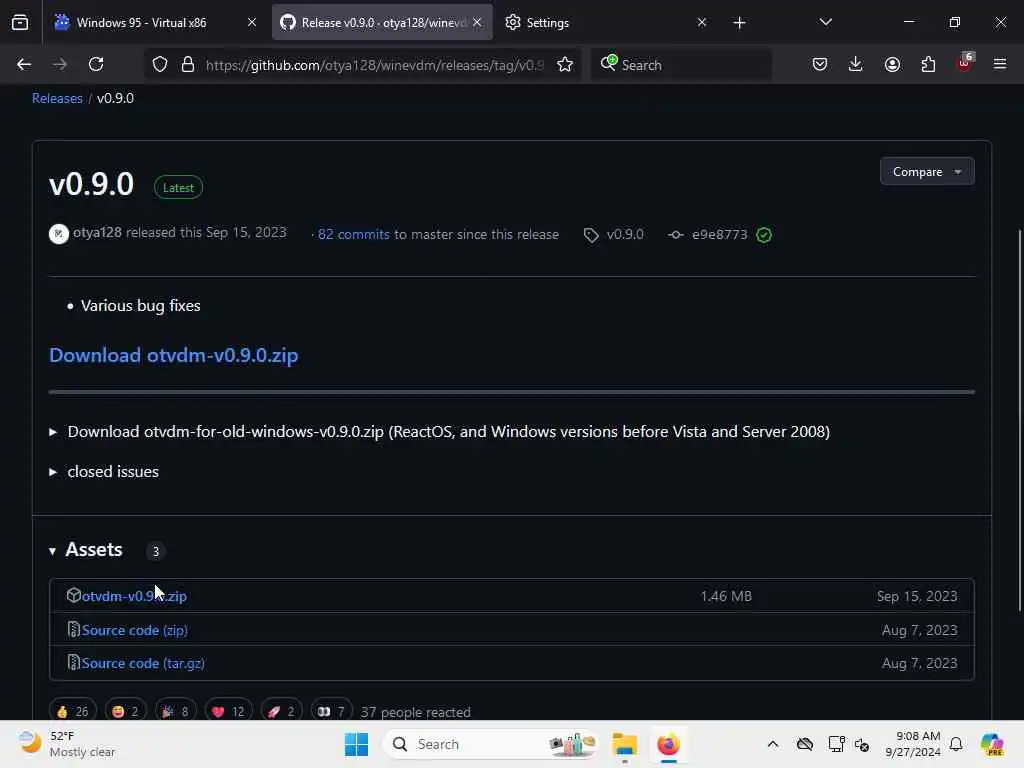Click the laugh reaction with 2
1024x768 pixels.
click(x=125, y=711)
